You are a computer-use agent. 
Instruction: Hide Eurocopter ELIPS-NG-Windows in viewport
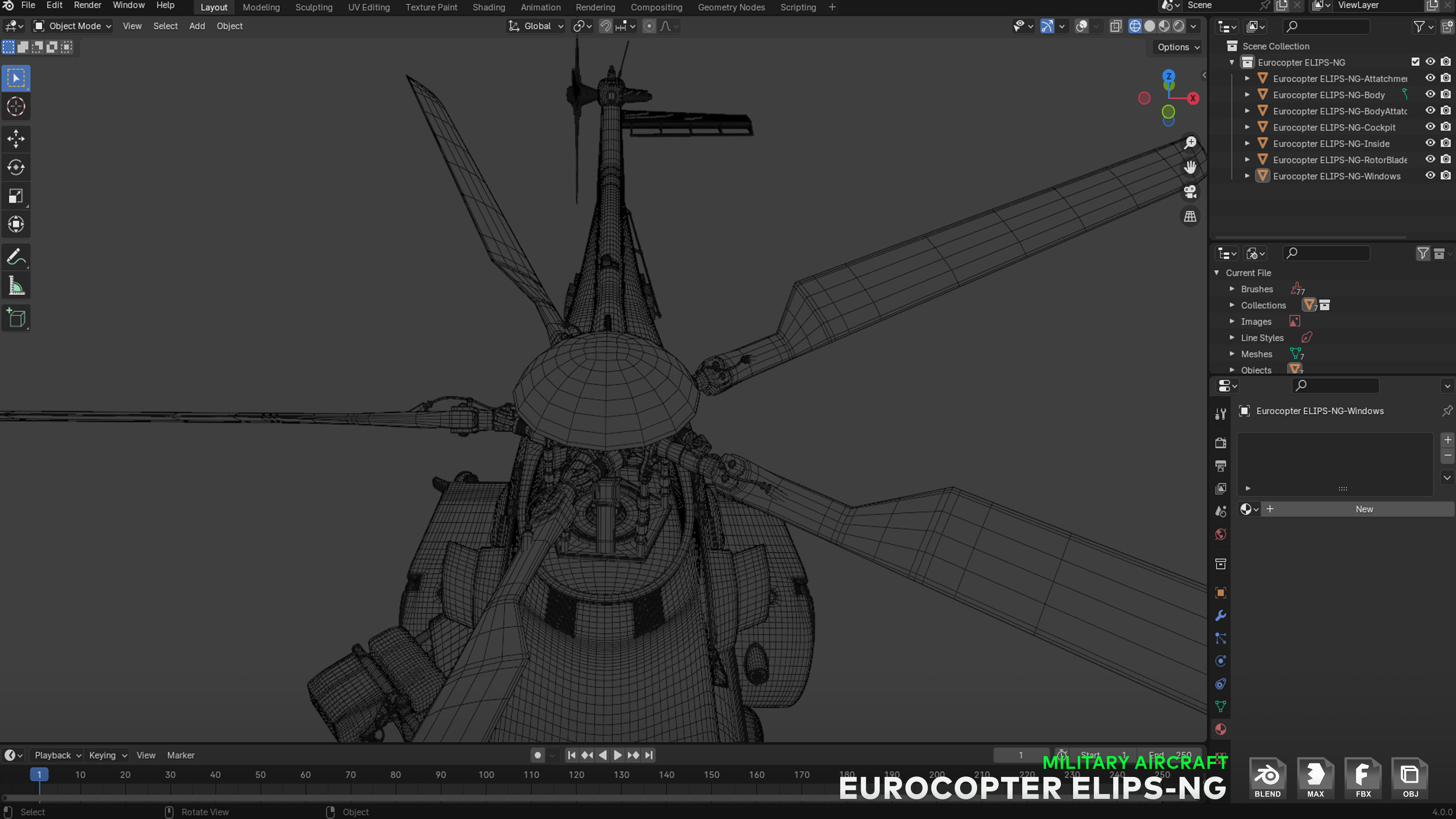[1430, 176]
